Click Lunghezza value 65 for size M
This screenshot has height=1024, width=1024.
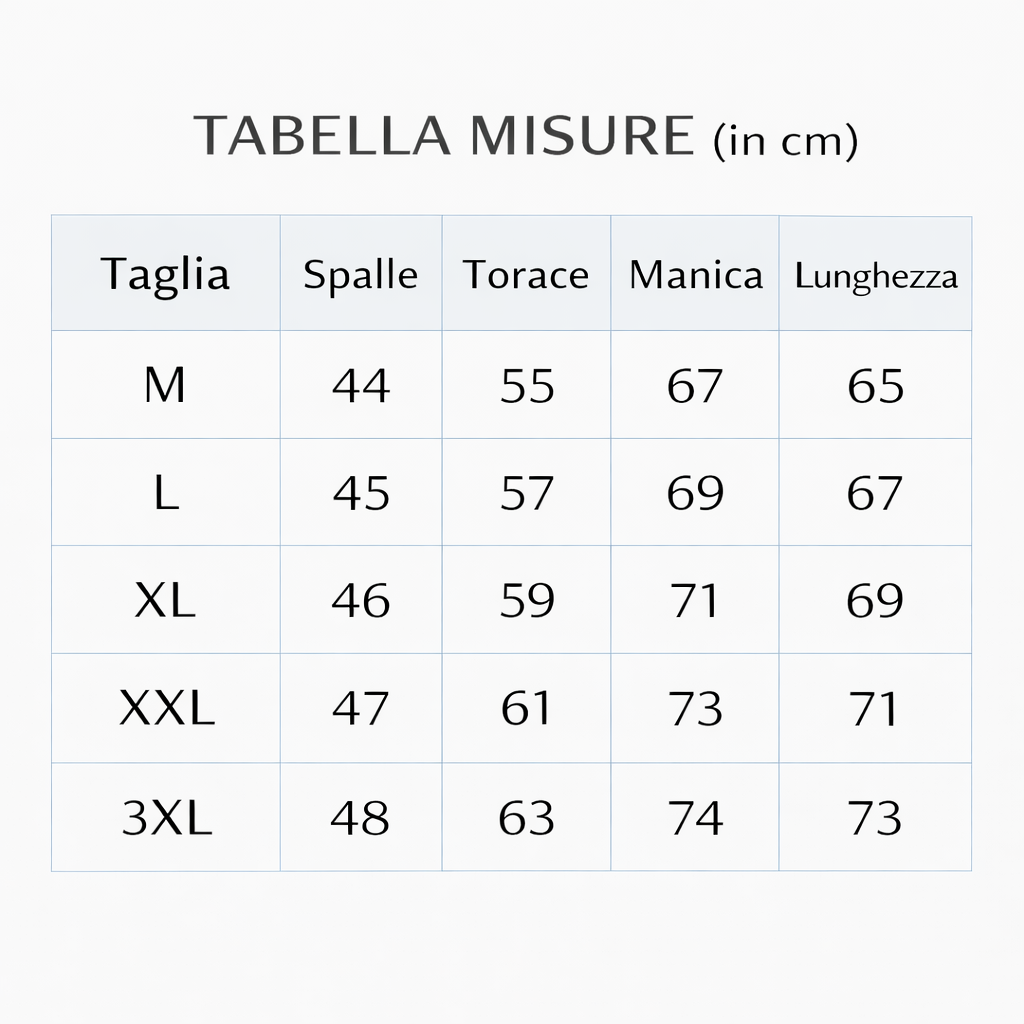pyautogui.click(x=875, y=386)
